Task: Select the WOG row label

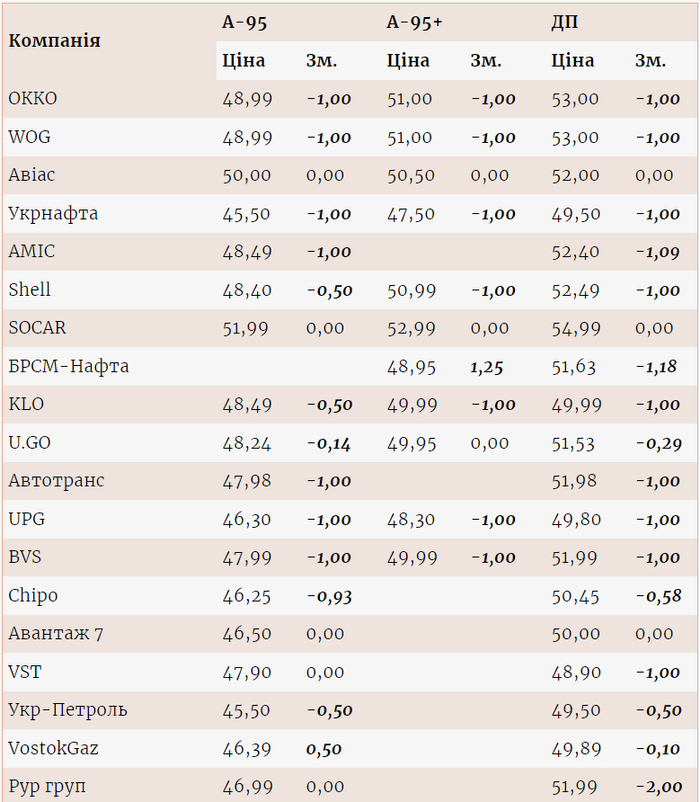Action: pyautogui.click(x=30, y=137)
